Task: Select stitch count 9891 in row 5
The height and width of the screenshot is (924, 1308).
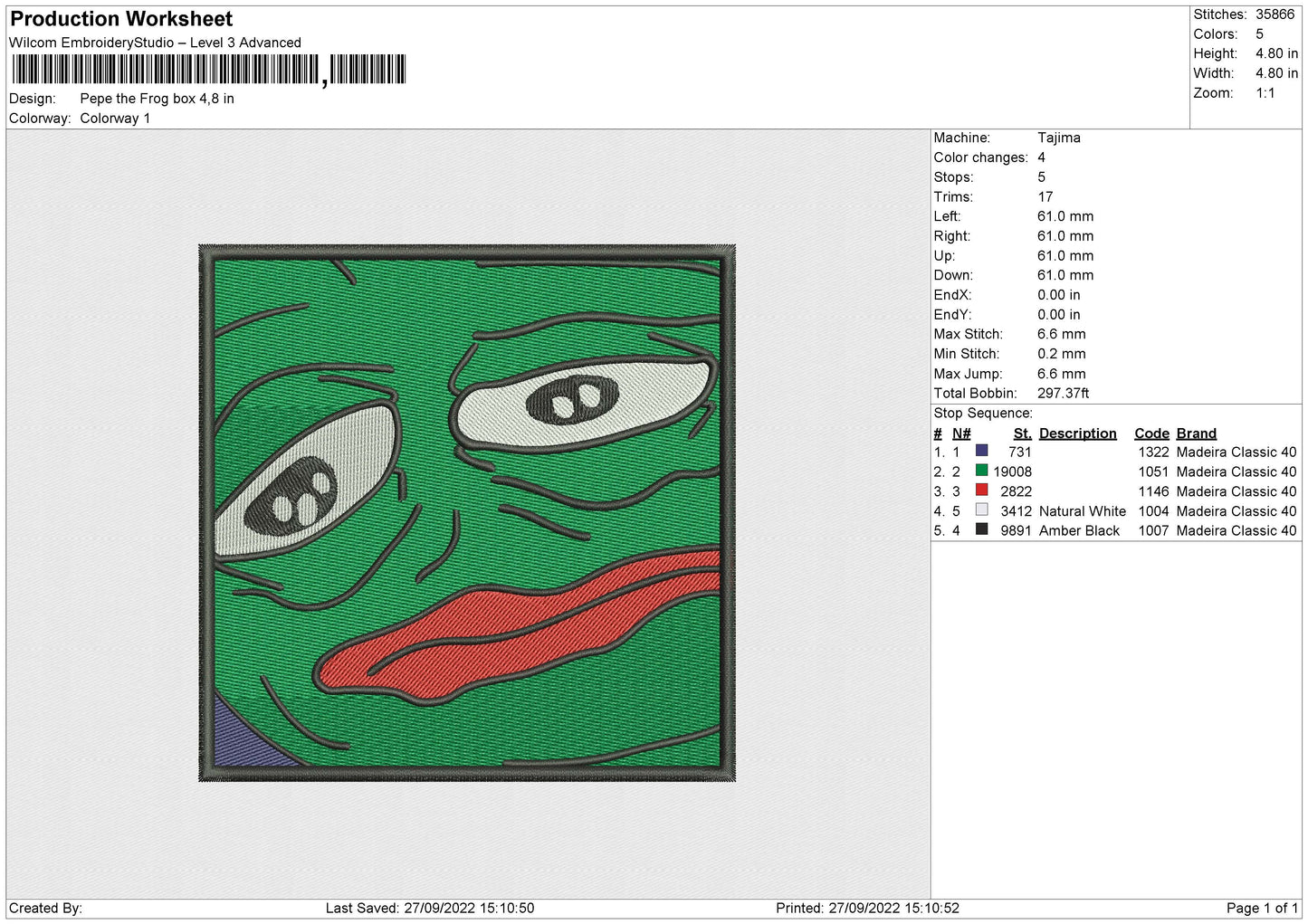Action: (1016, 530)
